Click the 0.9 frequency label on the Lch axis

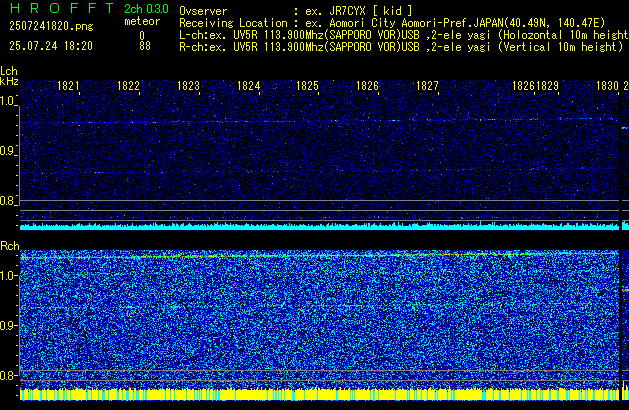point(8,151)
